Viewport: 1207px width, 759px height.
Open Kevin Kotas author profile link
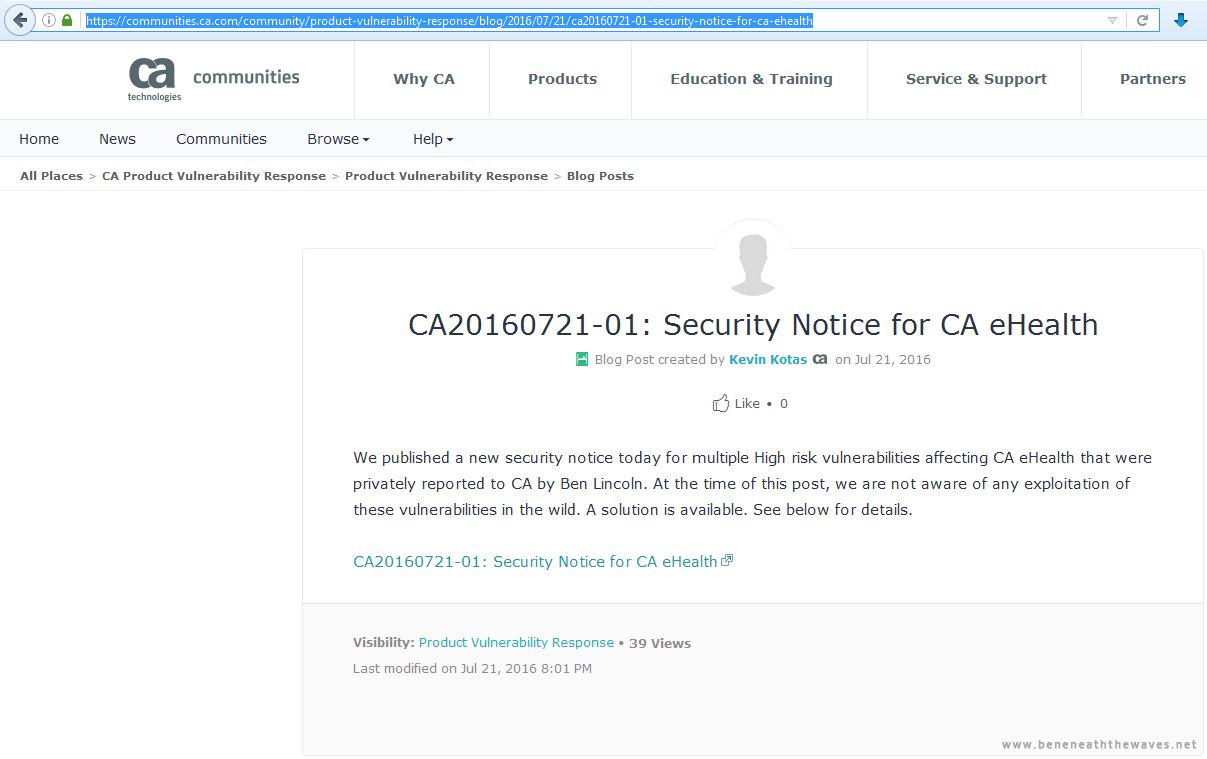point(768,360)
